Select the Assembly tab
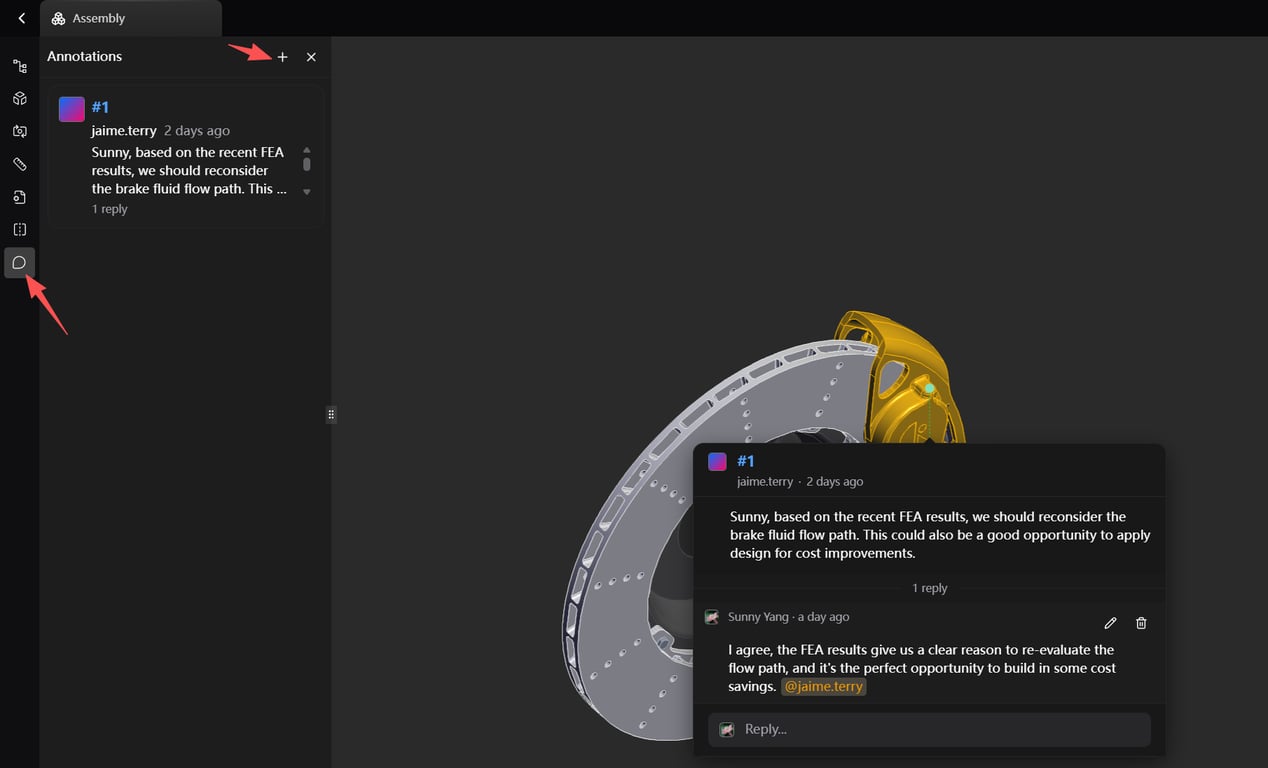Image resolution: width=1268 pixels, height=768 pixels. click(131, 18)
